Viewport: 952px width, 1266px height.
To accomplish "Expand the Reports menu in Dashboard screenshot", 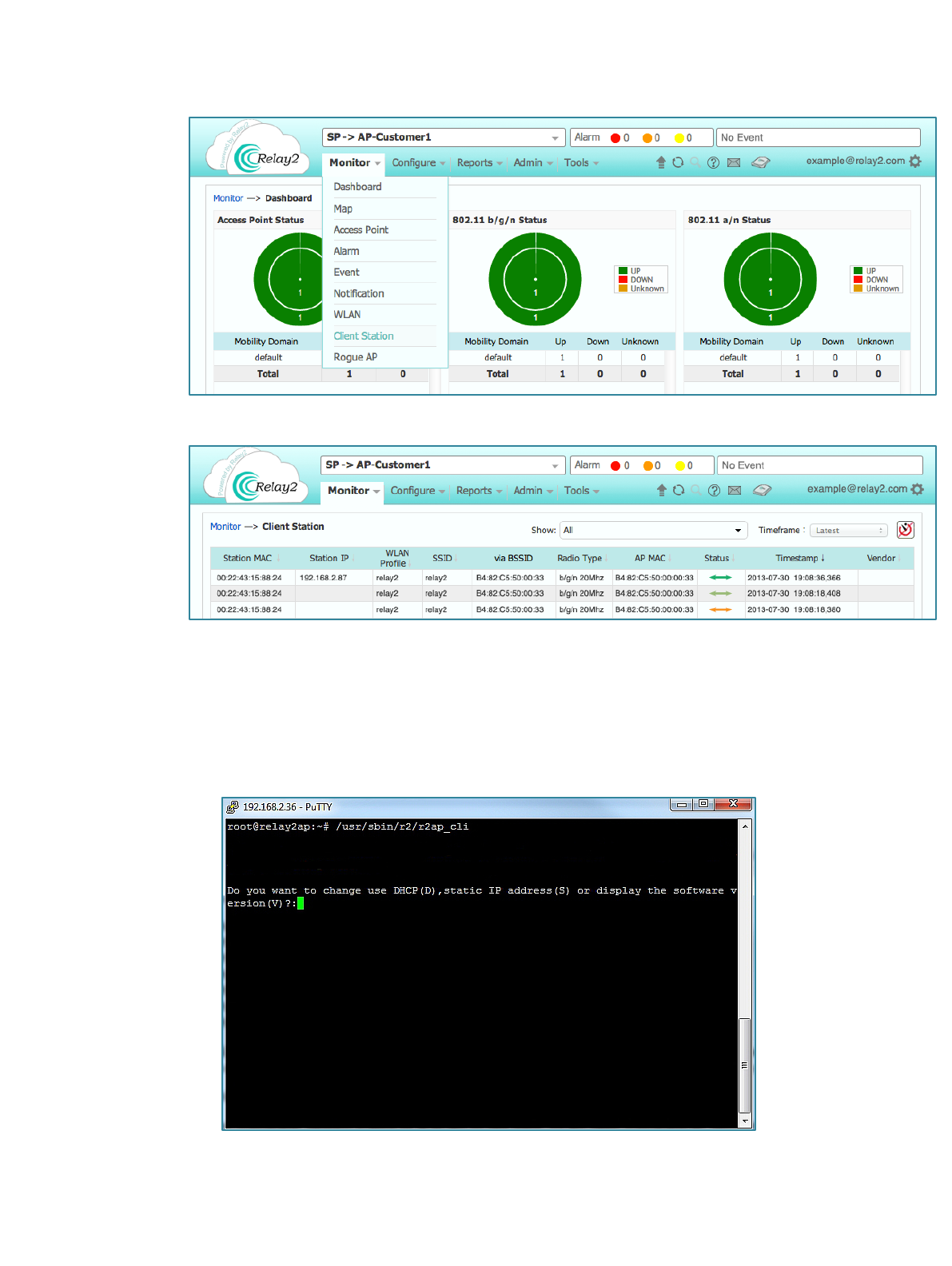I will click(x=480, y=162).
